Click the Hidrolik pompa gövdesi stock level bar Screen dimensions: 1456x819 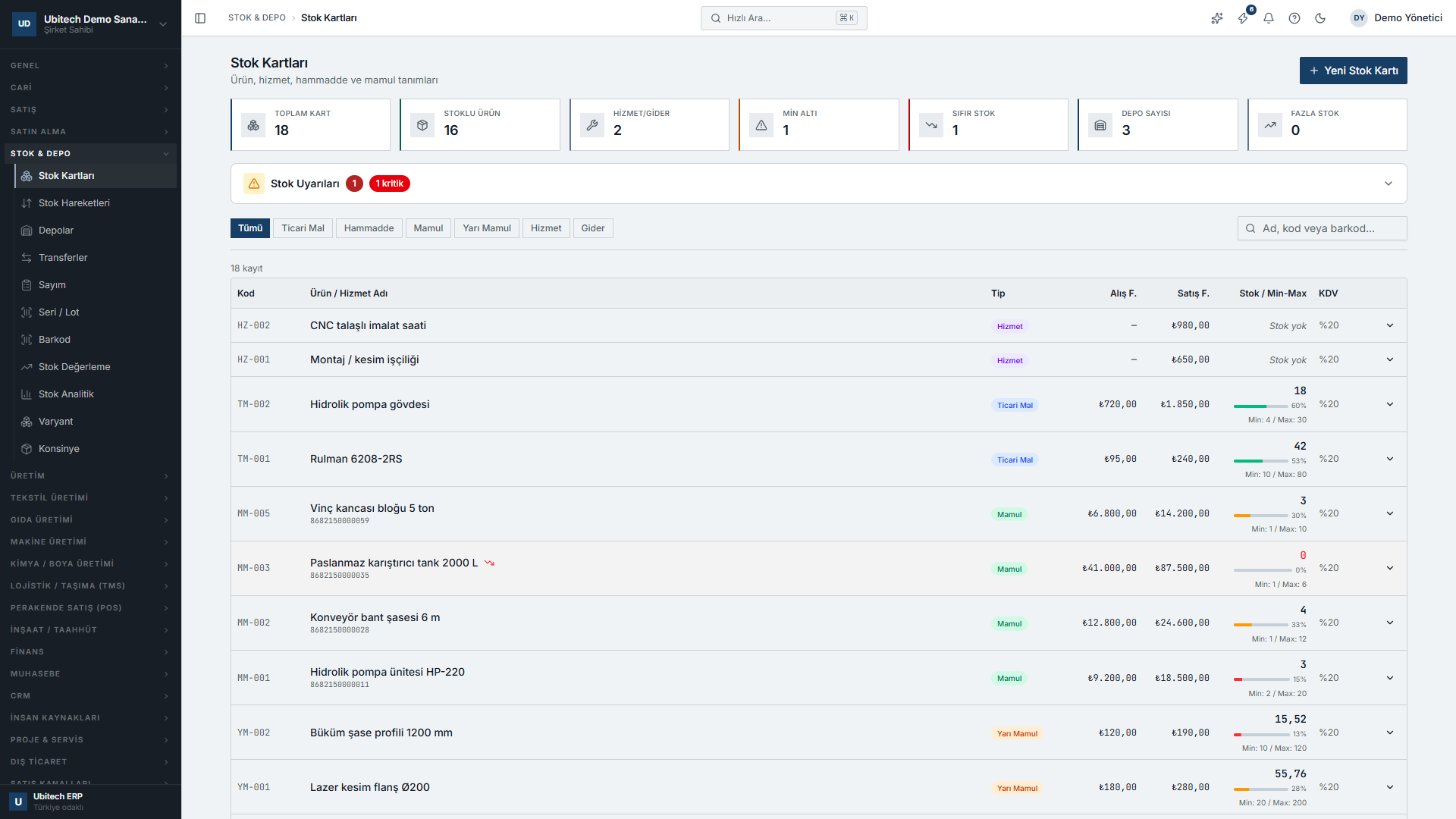[1260, 406]
